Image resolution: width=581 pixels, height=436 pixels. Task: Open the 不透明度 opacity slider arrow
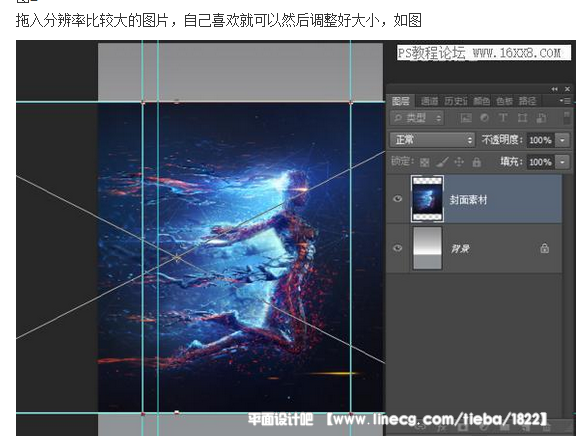pos(562,140)
